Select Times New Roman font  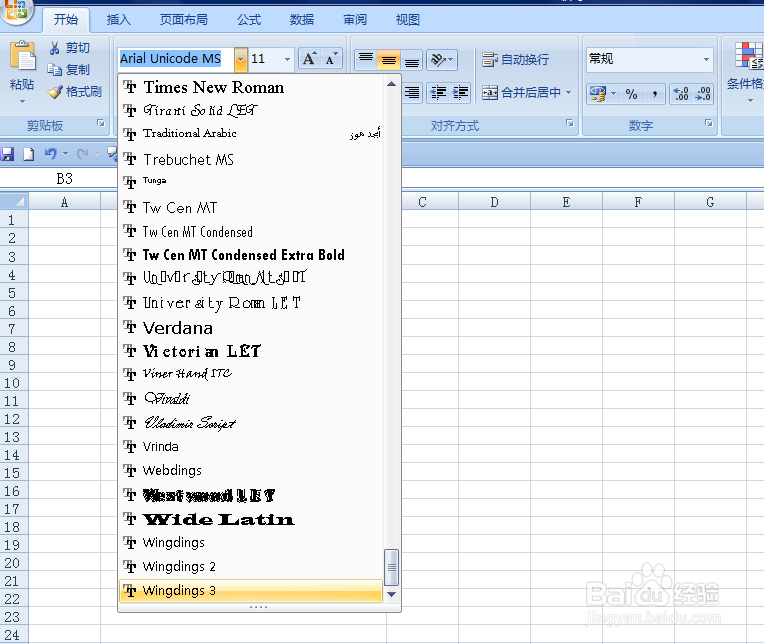(x=251, y=88)
